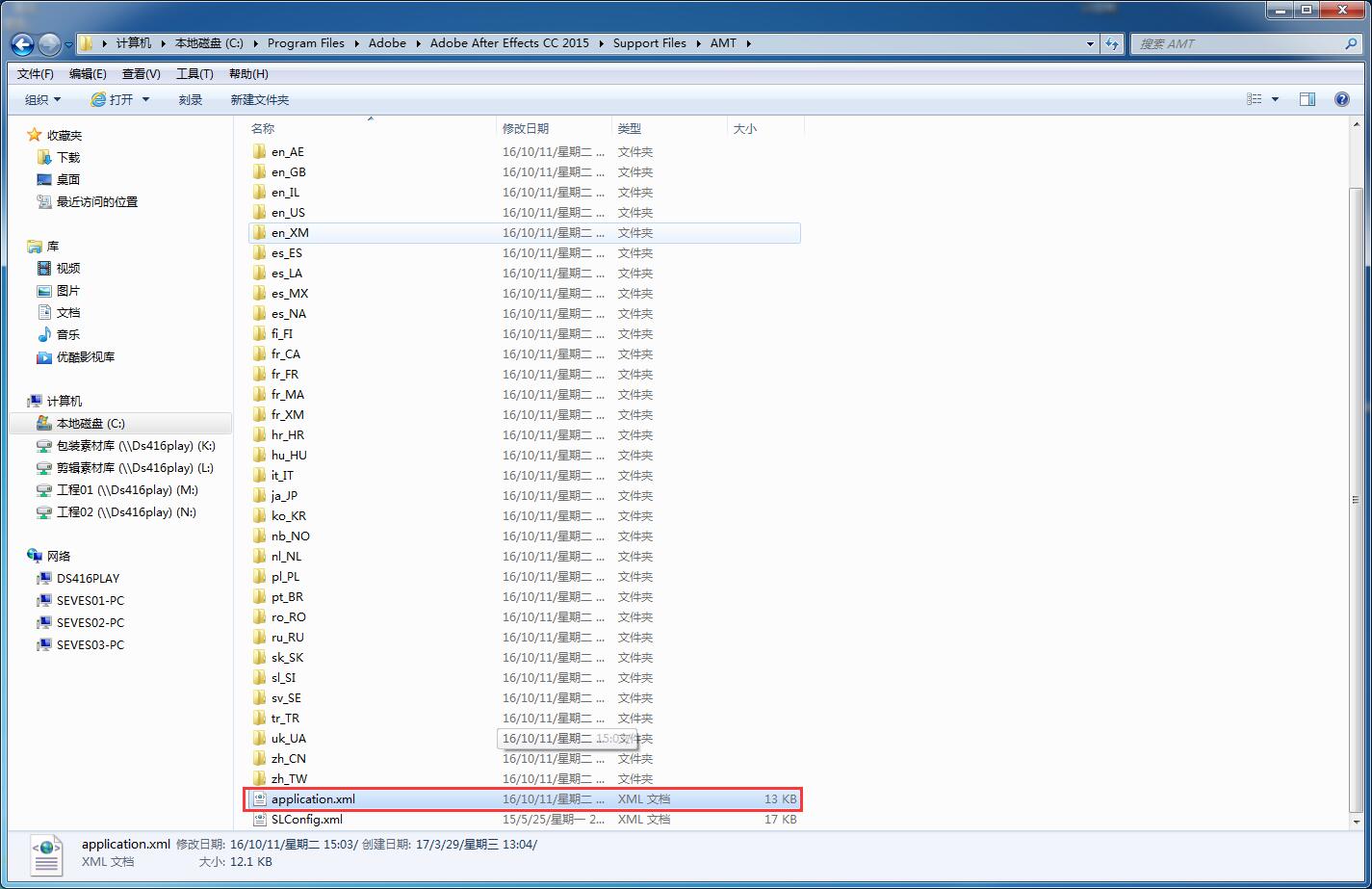Select DS416PLAY network computer
1372x889 pixels.
point(78,578)
